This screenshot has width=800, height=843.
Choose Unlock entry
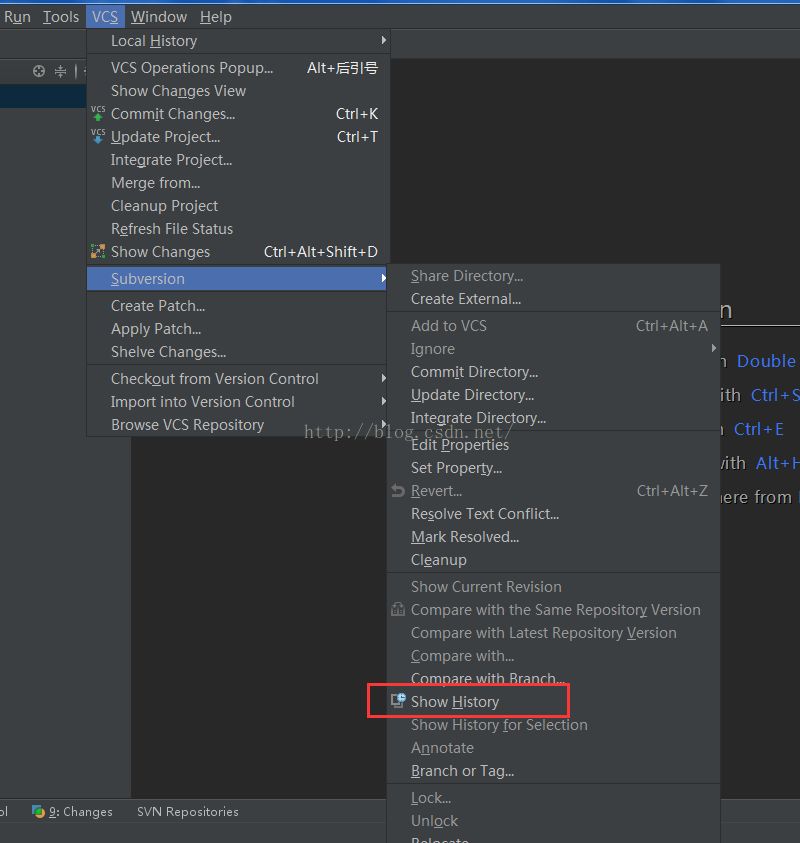(x=553, y=821)
